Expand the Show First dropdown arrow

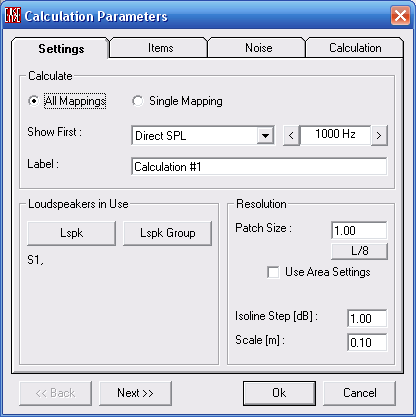(x=265, y=135)
